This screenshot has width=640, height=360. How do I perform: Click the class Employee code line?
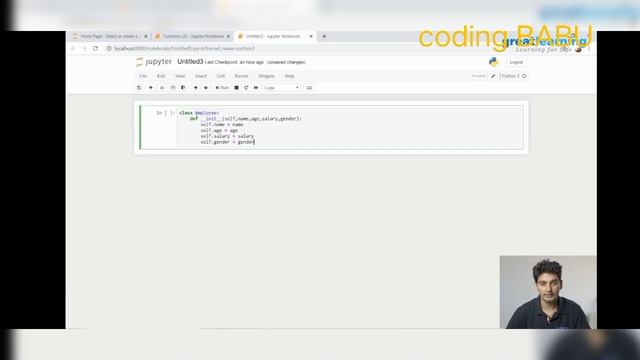[199, 113]
